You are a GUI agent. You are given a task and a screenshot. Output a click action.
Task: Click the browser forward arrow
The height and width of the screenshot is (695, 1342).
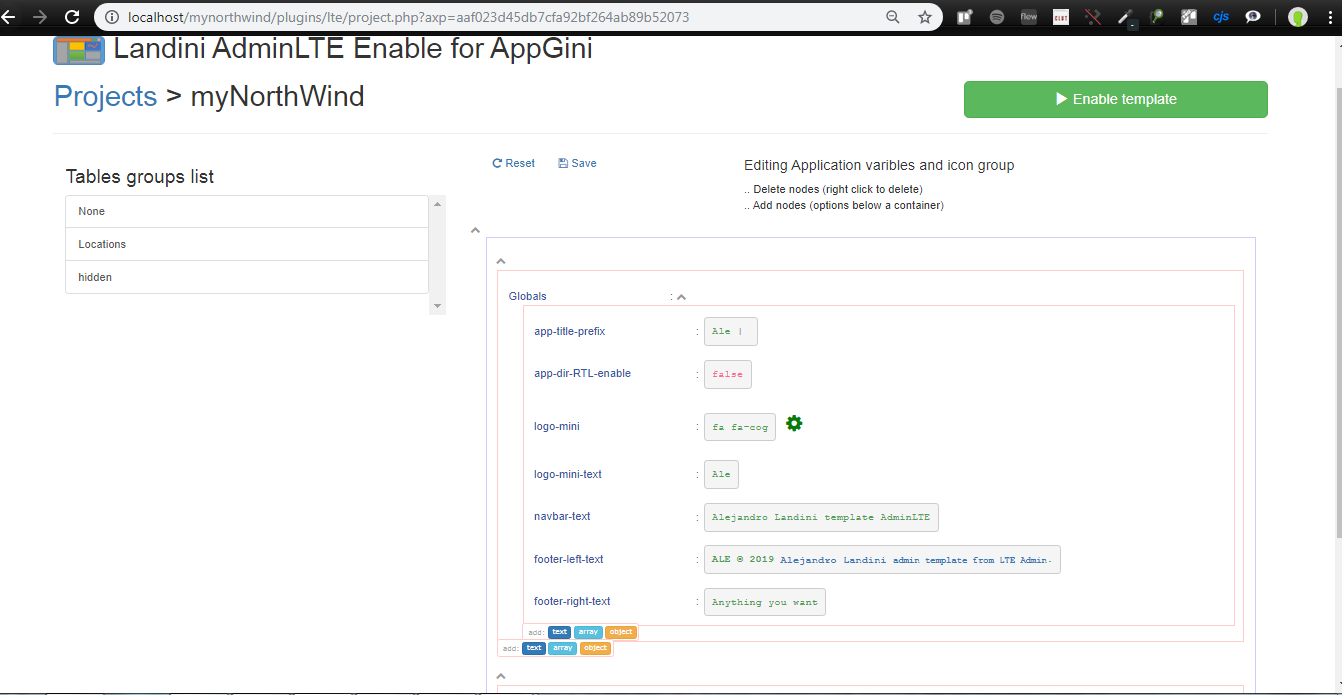(x=39, y=17)
